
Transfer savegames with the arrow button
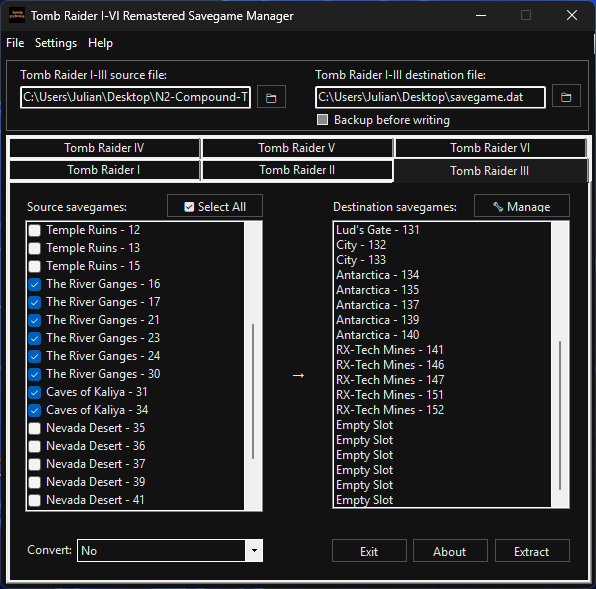point(298,375)
